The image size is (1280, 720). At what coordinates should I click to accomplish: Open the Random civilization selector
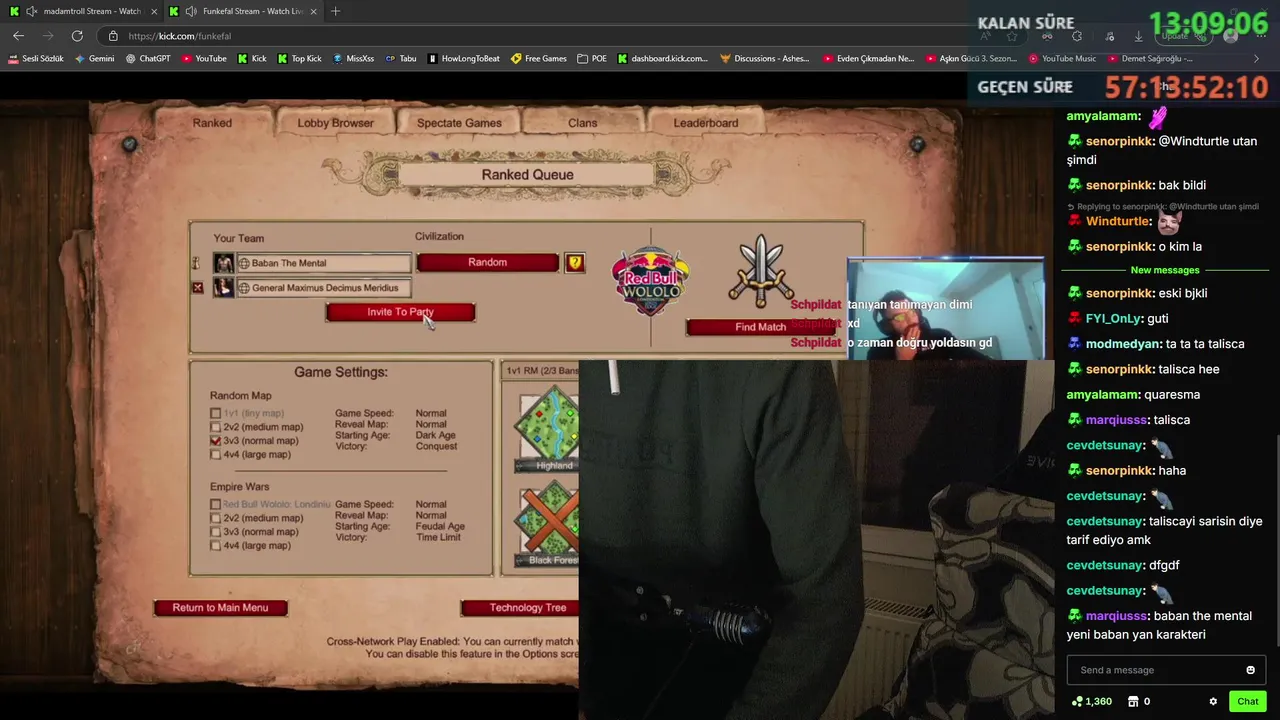(487, 262)
